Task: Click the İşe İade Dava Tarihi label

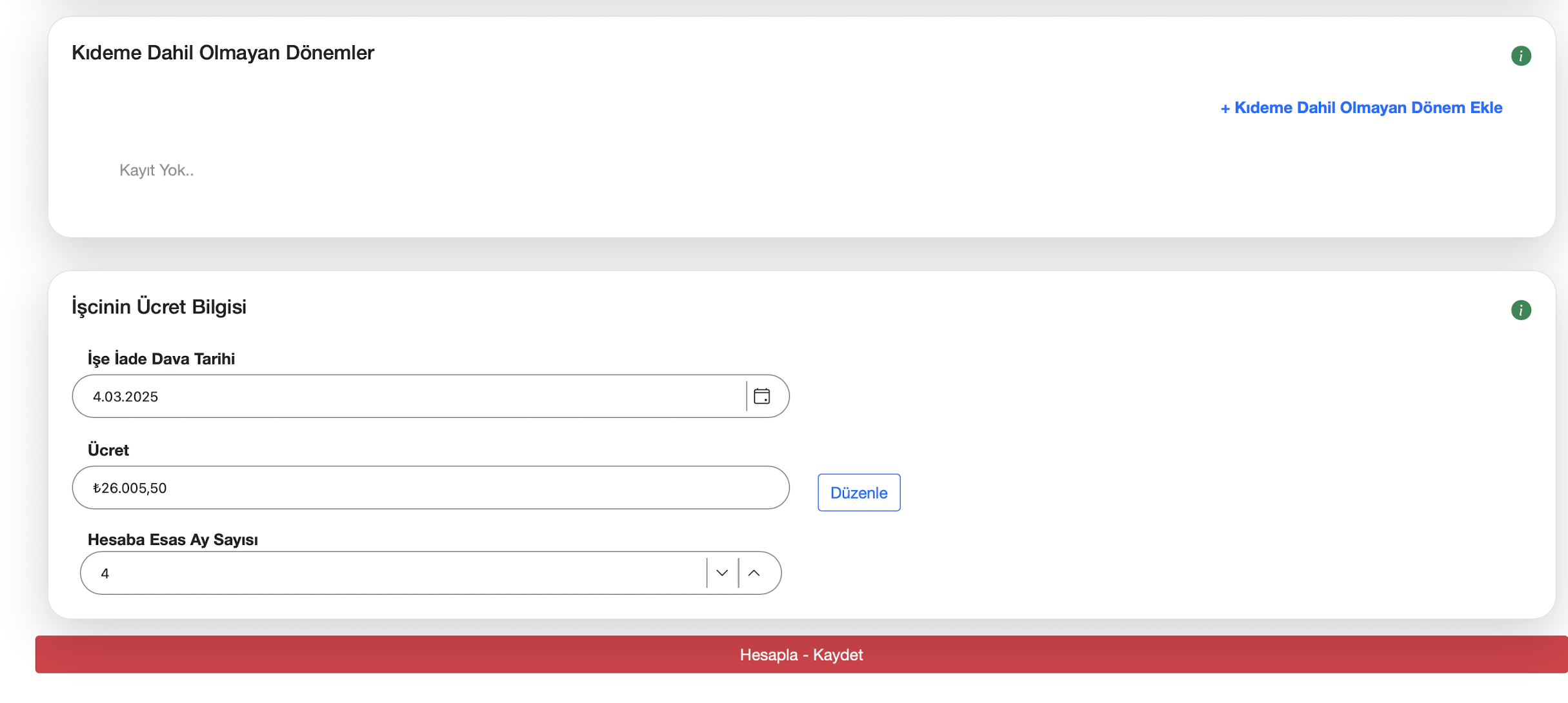Action: [x=161, y=359]
